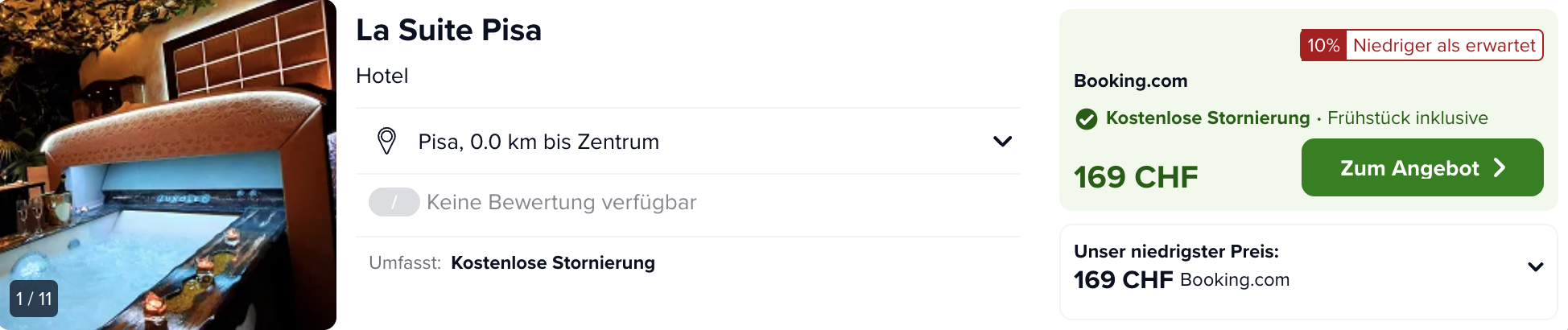This screenshot has height=330, width=1568.
Task: Click the 10% discount badge
Action: (x=1323, y=45)
